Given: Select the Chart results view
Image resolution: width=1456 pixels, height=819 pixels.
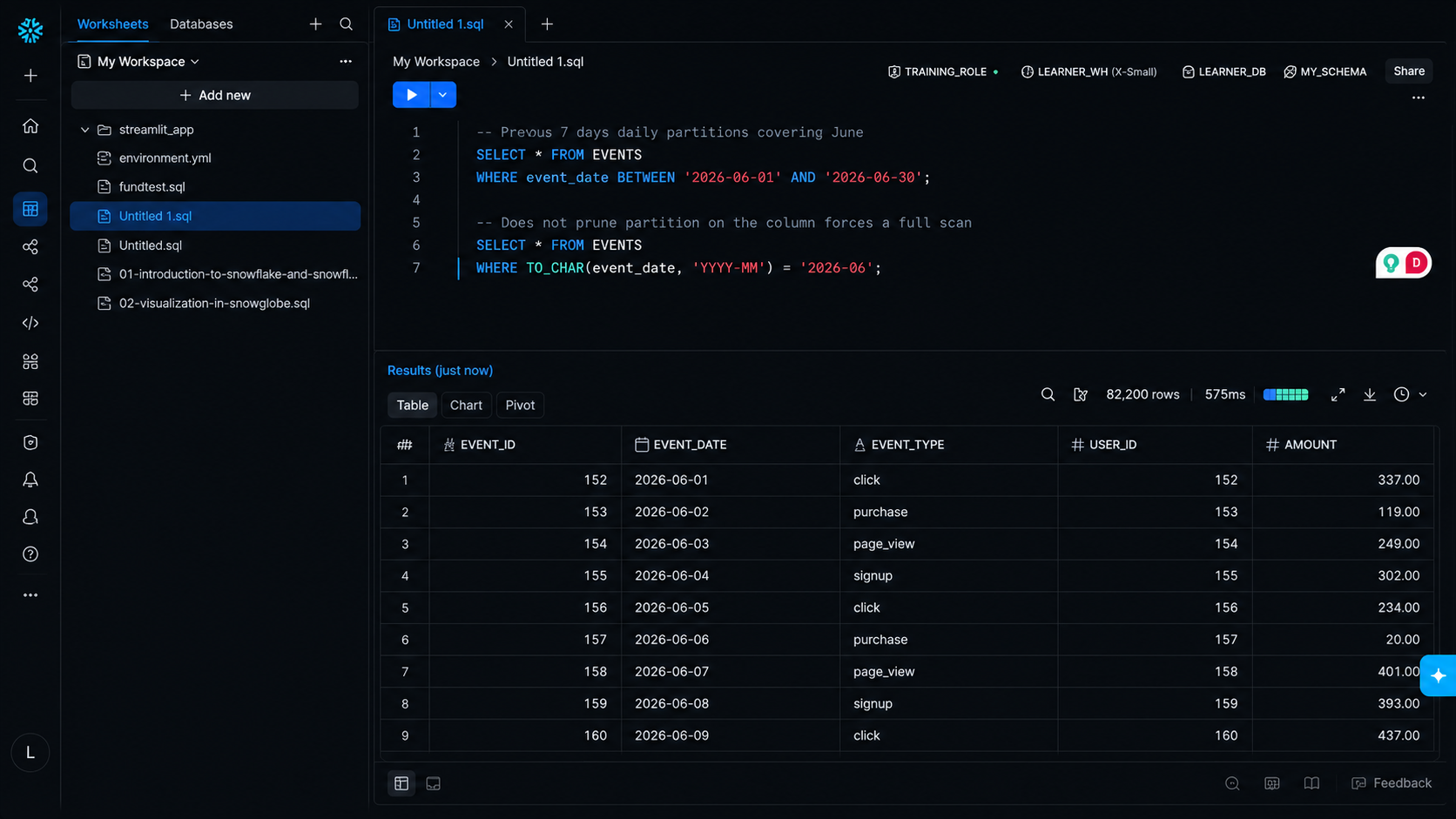Looking at the screenshot, I should pyautogui.click(x=466, y=405).
